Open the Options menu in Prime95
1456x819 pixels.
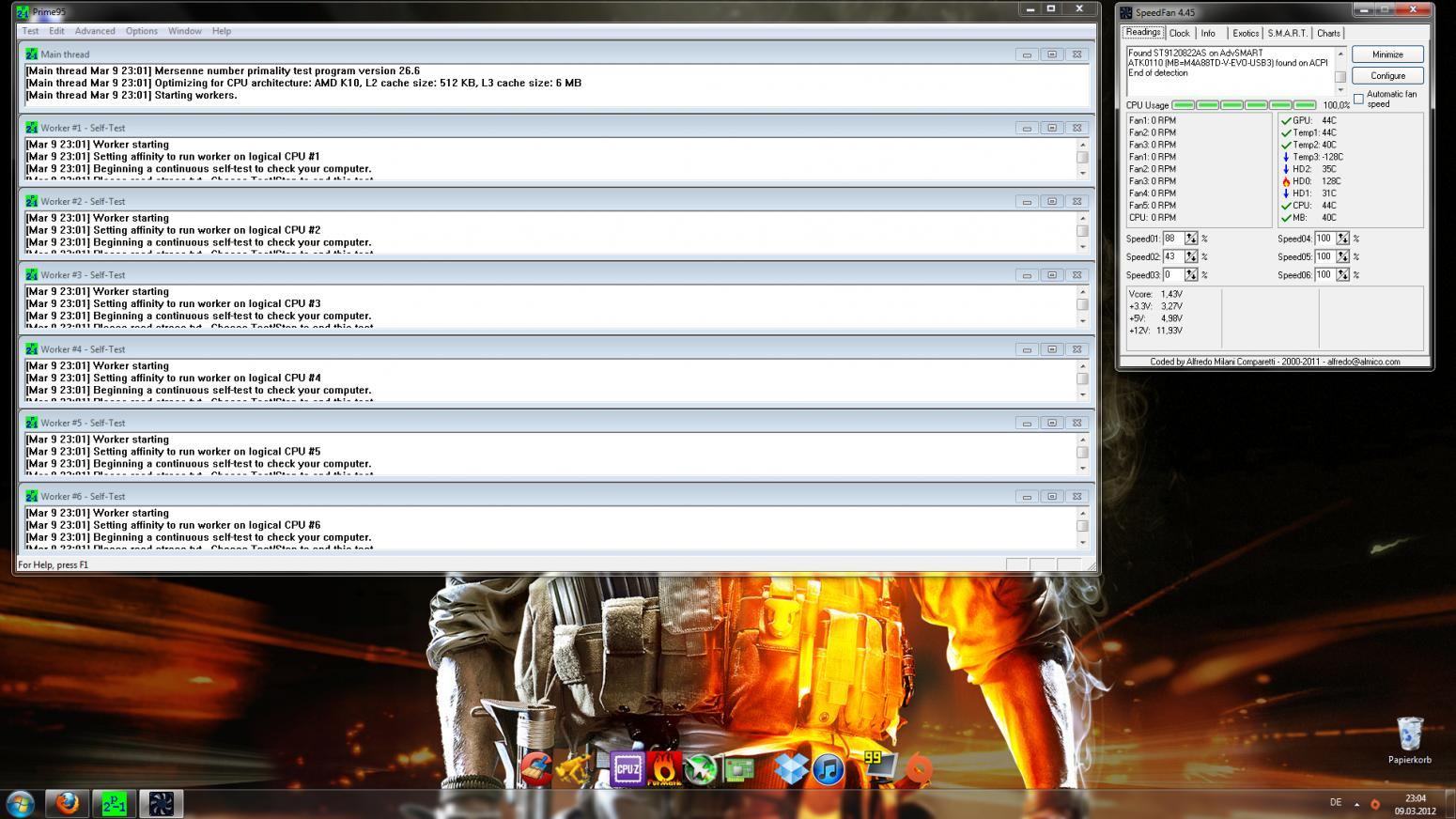[x=142, y=31]
